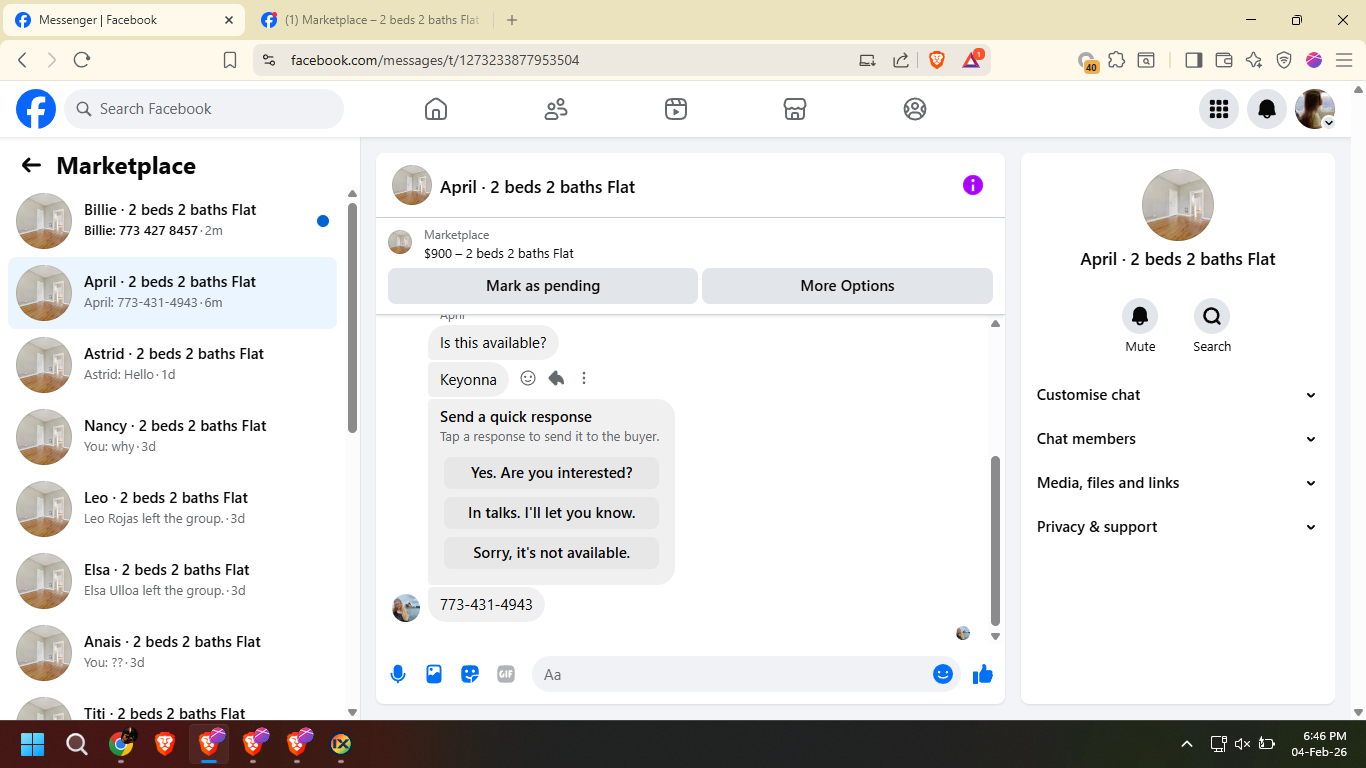Show hidden icons in system tray
The width and height of the screenshot is (1366, 768).
click(1187, 744)
